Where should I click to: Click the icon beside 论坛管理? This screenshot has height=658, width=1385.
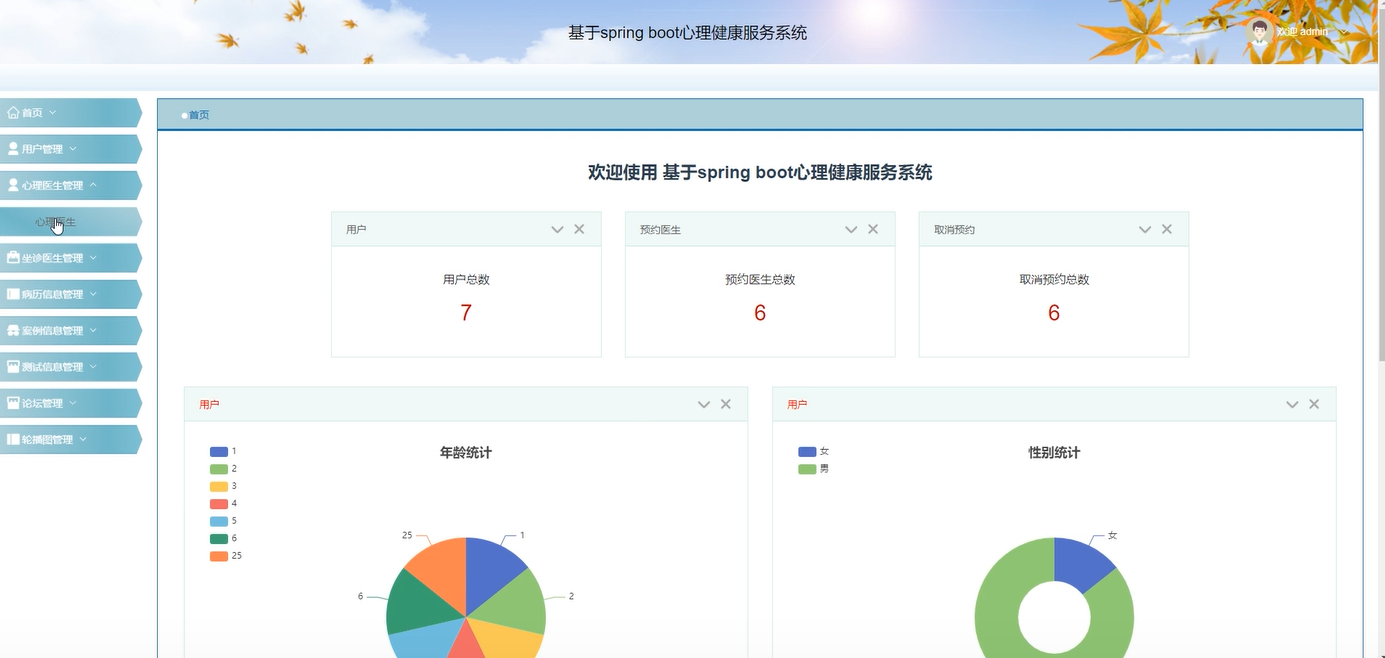13,403
